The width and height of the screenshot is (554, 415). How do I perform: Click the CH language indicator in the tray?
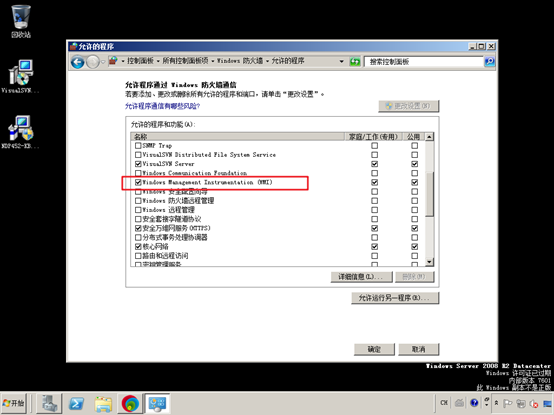pos(444,403)
